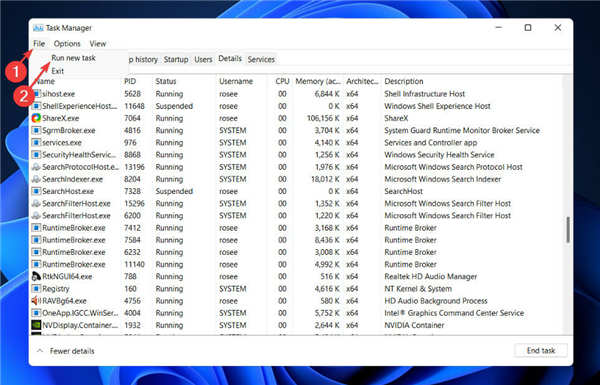The width and height of the screenshot is (600, 385).
Task: Click the Registry process icon
Action: (36, 289)
